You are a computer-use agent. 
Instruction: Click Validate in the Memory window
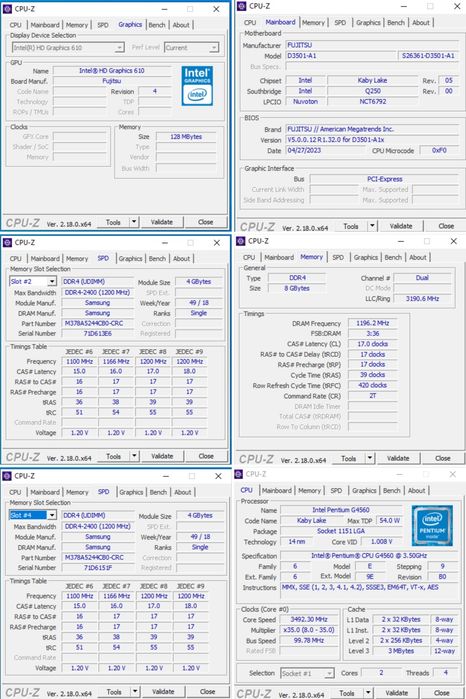coord(398,458)
